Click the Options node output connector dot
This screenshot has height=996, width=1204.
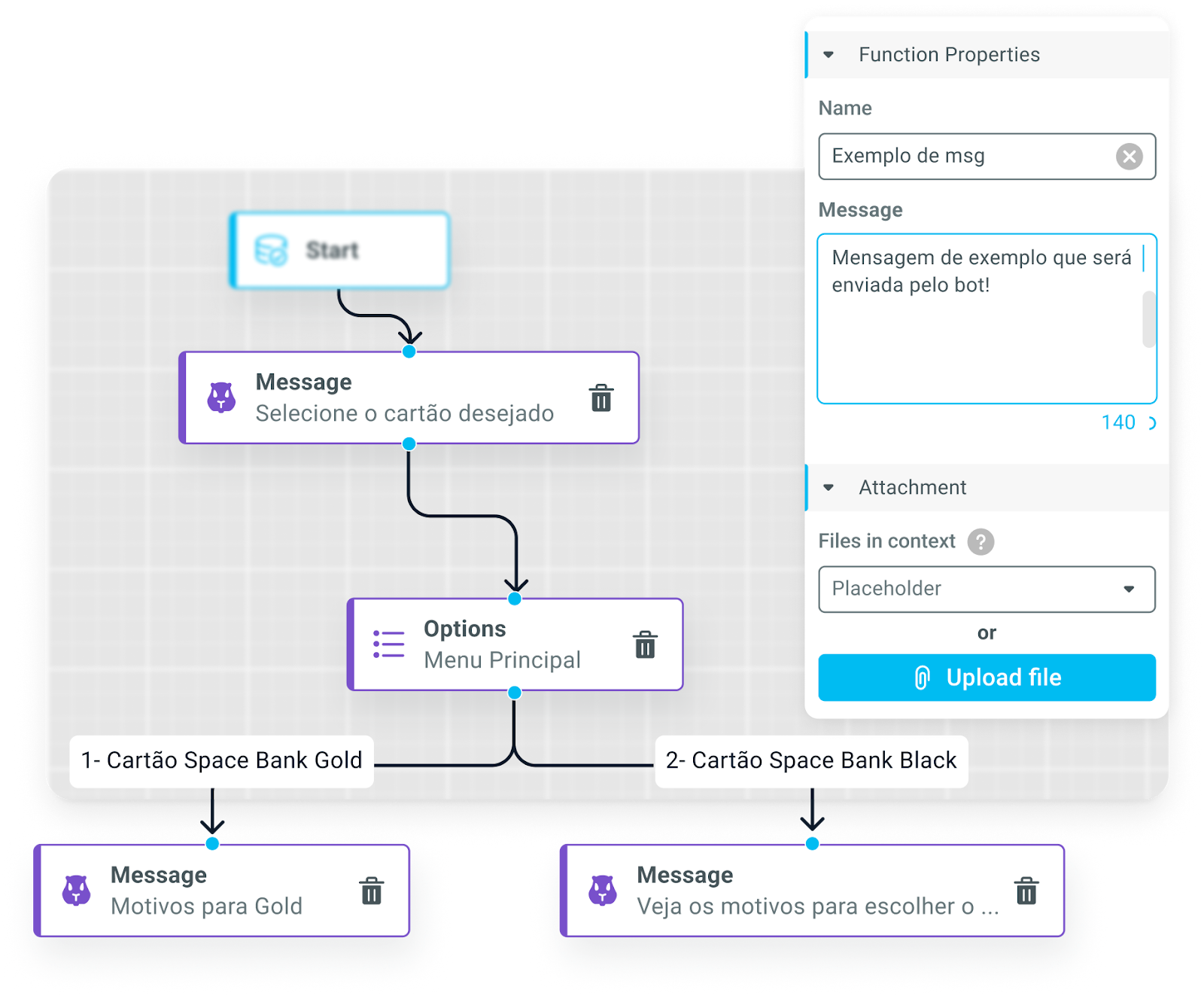[x=515, y=693]
